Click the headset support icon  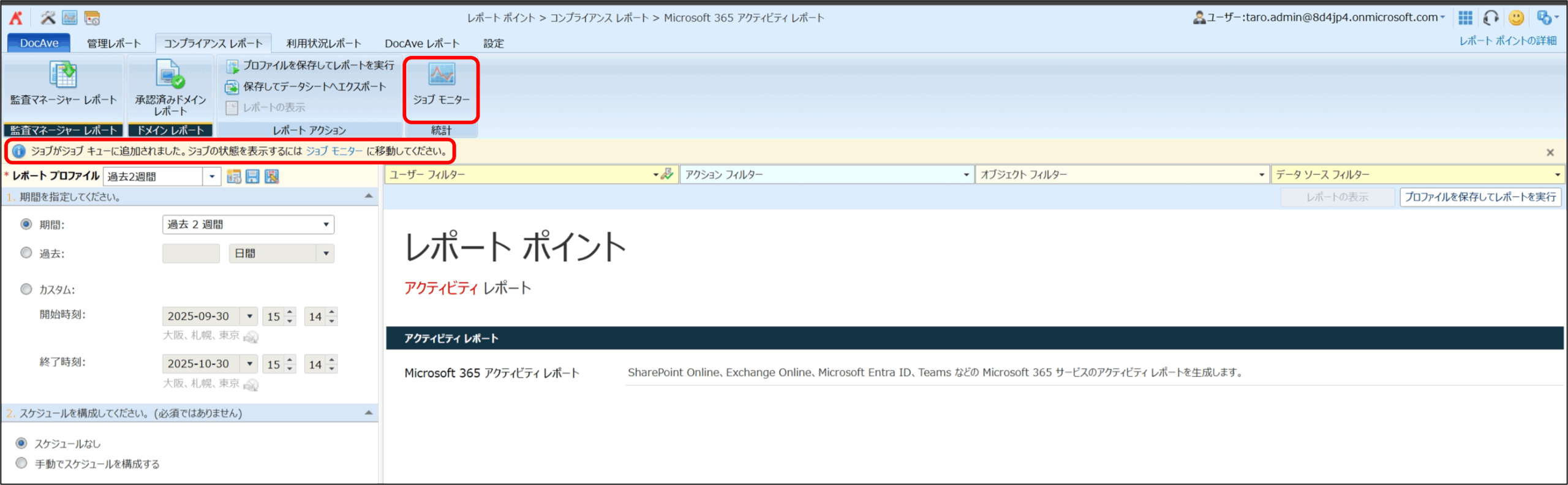pos(1490,18)
